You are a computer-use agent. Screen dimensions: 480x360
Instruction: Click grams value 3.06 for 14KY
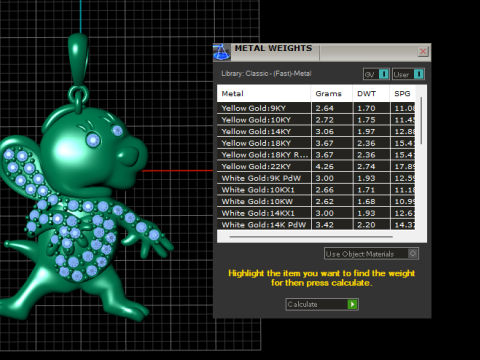(x=324, y=131)
